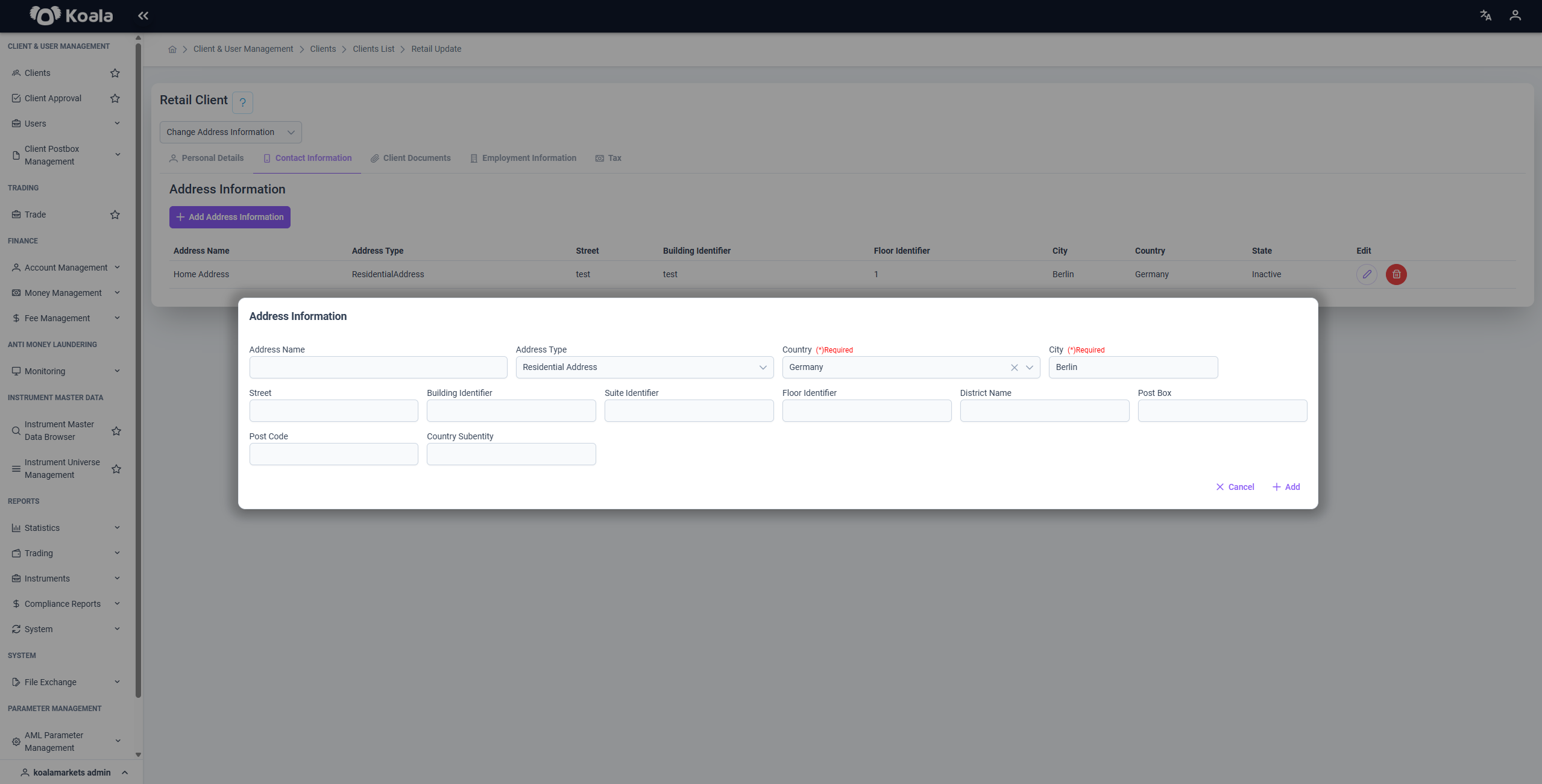Click the 'Home Address' table cell
This screenshot has height=784, width=1542.
(x=201, y=275)
